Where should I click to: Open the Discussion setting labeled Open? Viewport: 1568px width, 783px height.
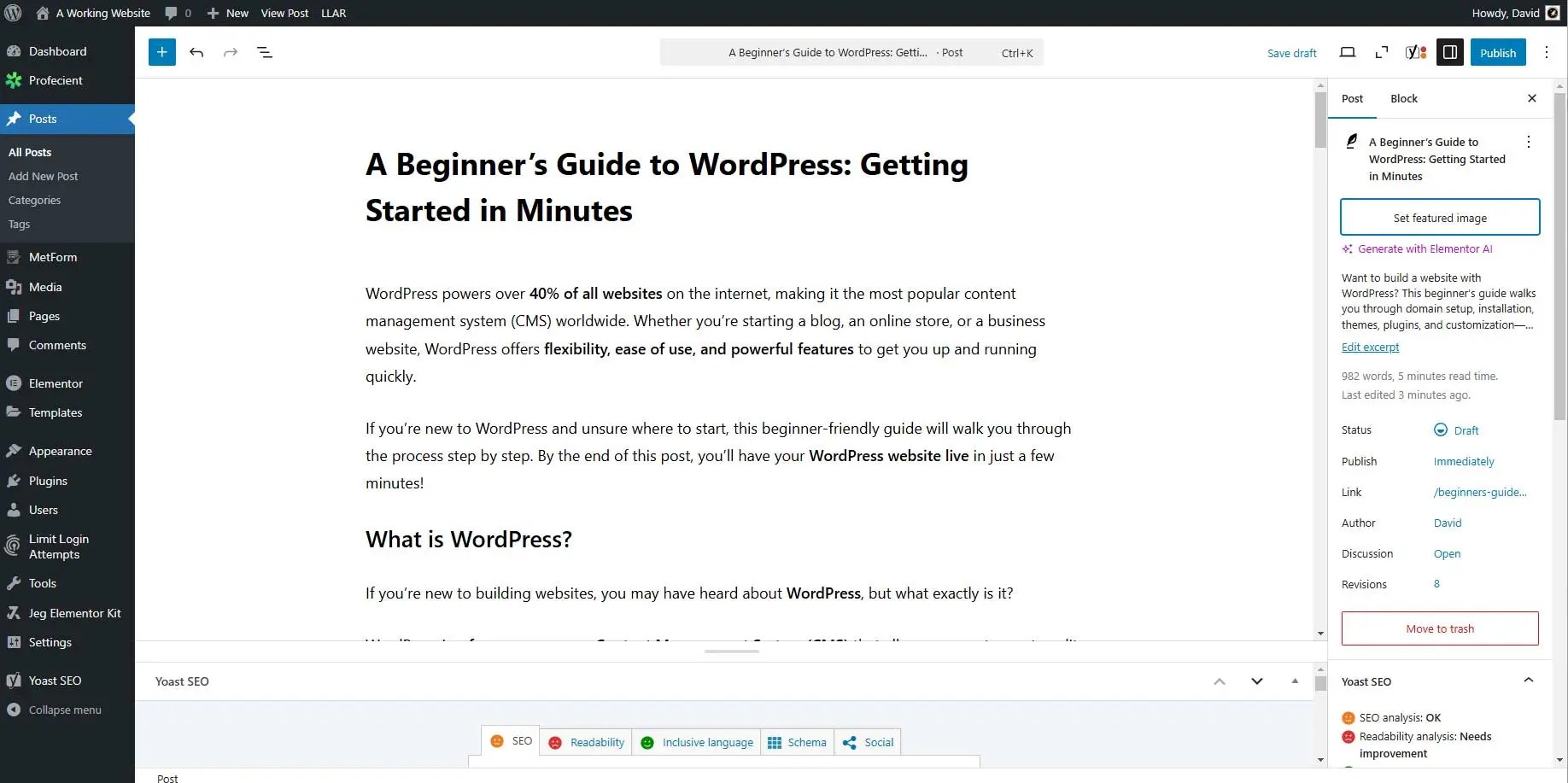click(1447, 553)
